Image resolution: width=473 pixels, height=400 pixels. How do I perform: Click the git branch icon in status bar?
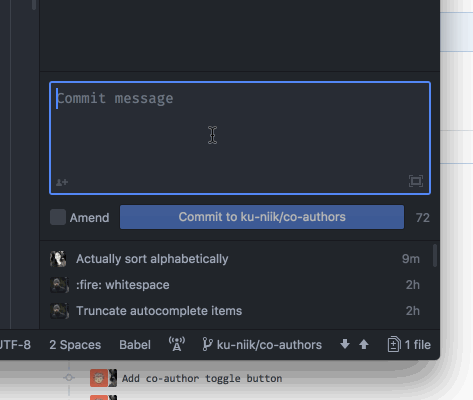pos(207,344)
